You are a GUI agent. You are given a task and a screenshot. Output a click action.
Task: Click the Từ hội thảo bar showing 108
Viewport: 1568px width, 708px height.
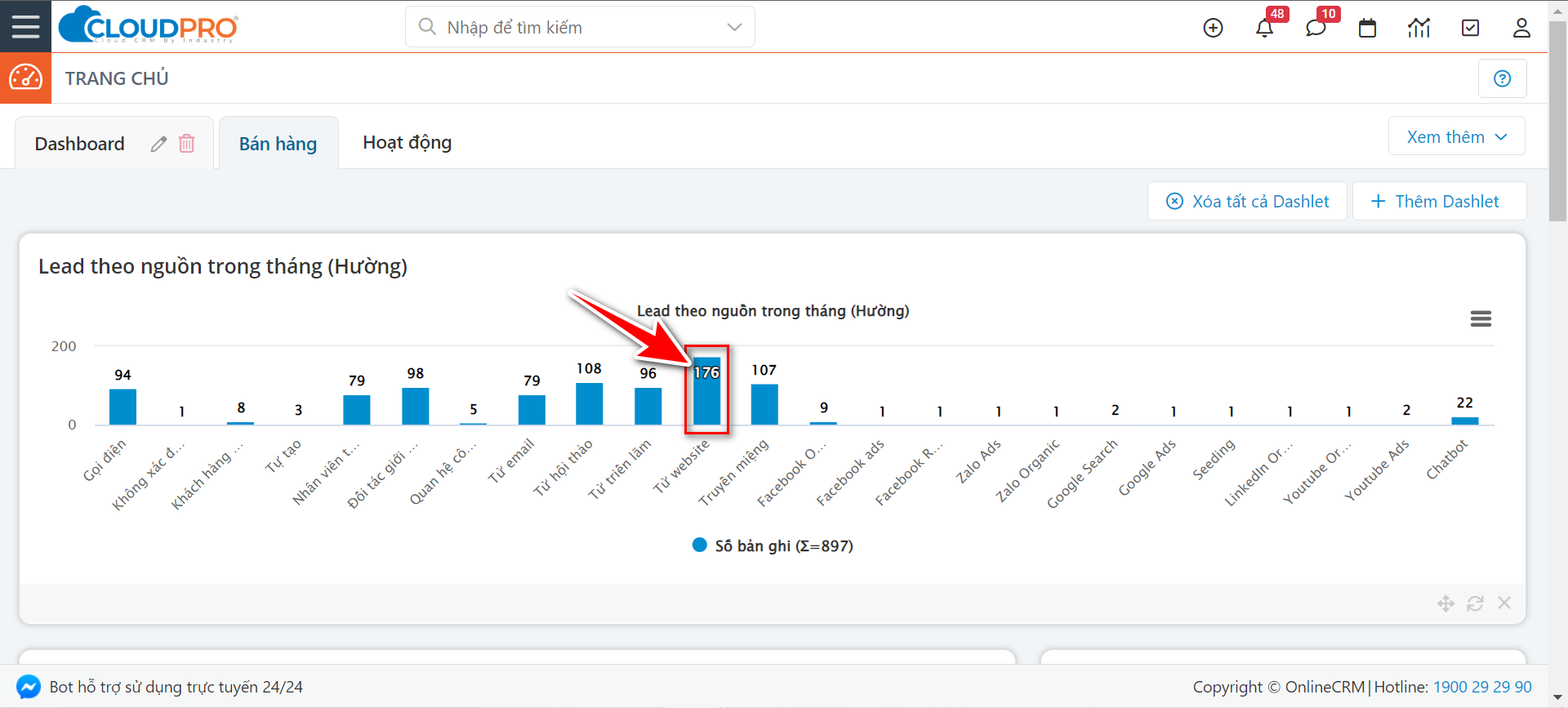point(590,404)
